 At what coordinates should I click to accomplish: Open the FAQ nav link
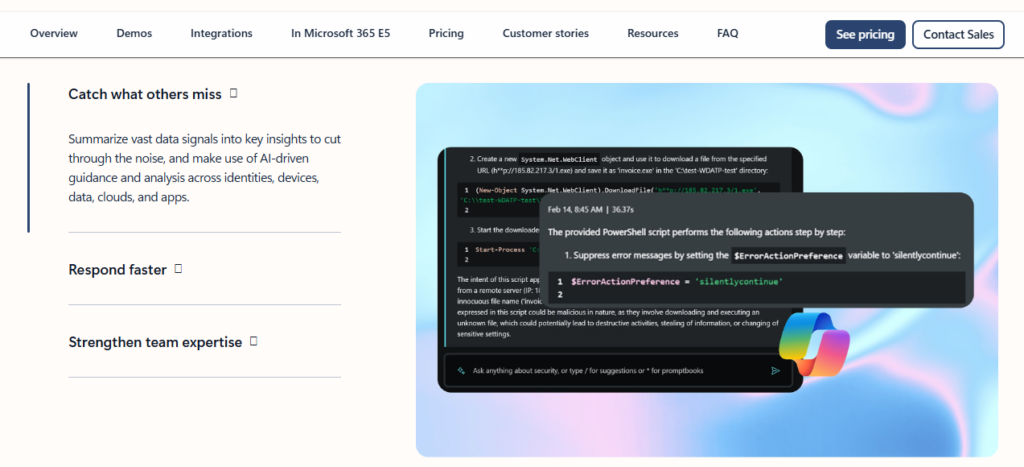coord(728,33)
